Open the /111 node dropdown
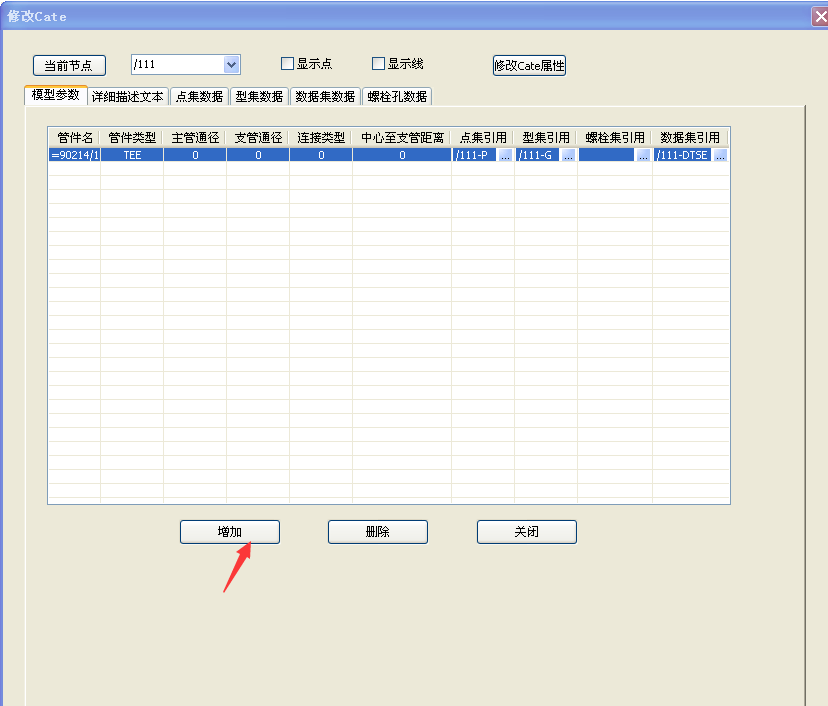The image size is (828, 706). 232,65
